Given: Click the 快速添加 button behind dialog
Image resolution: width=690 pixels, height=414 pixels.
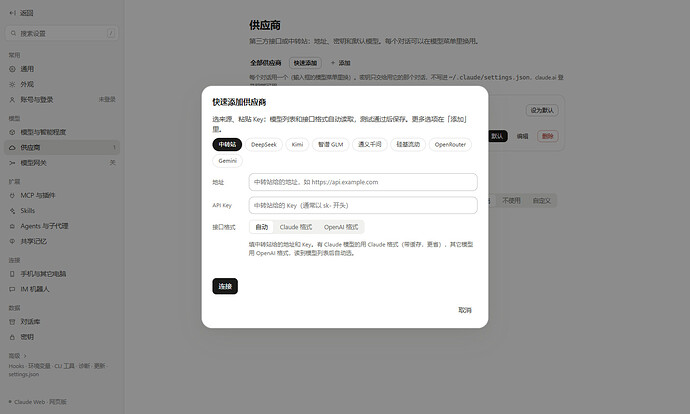Looking at the screenshot, I should [x=305, y=63].
